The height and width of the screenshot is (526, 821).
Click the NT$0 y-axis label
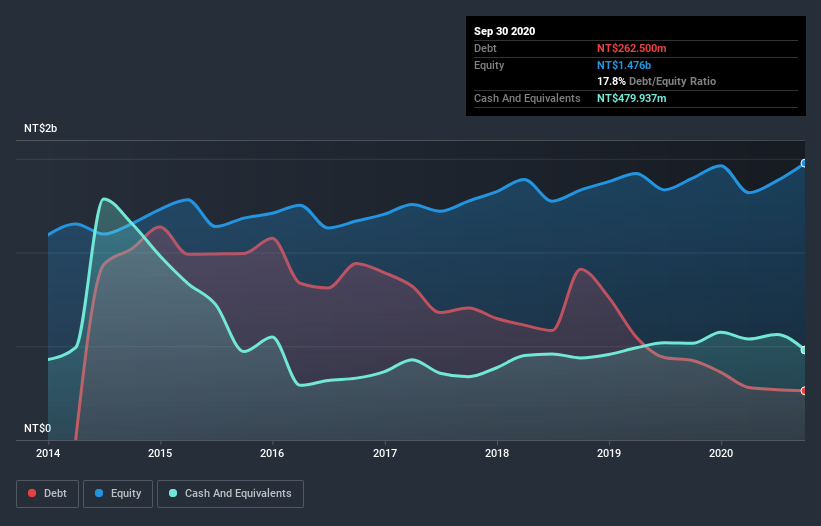(38, 428)
